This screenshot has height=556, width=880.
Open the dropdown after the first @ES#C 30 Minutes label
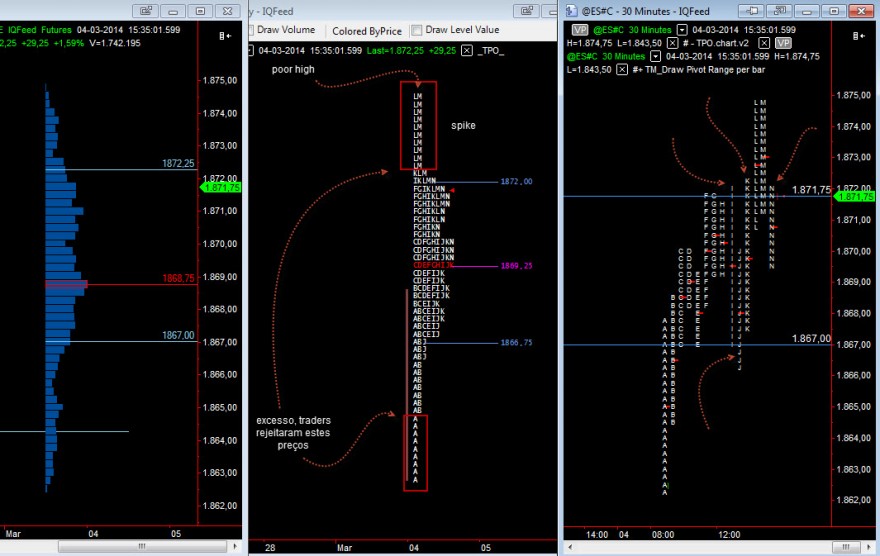click(x=682, y=30)
